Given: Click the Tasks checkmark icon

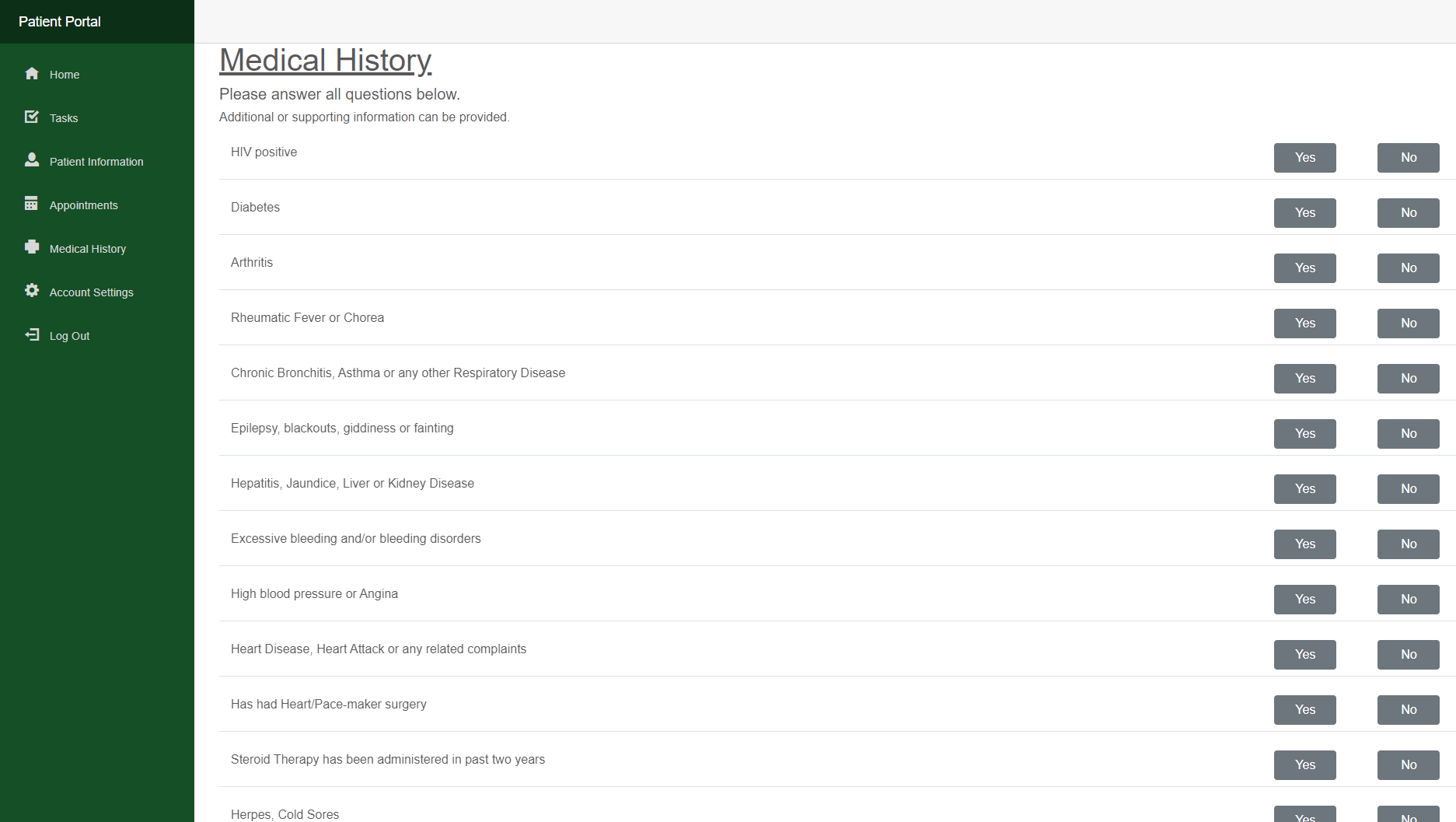Looking at the screenshot, I should (32, 117).
